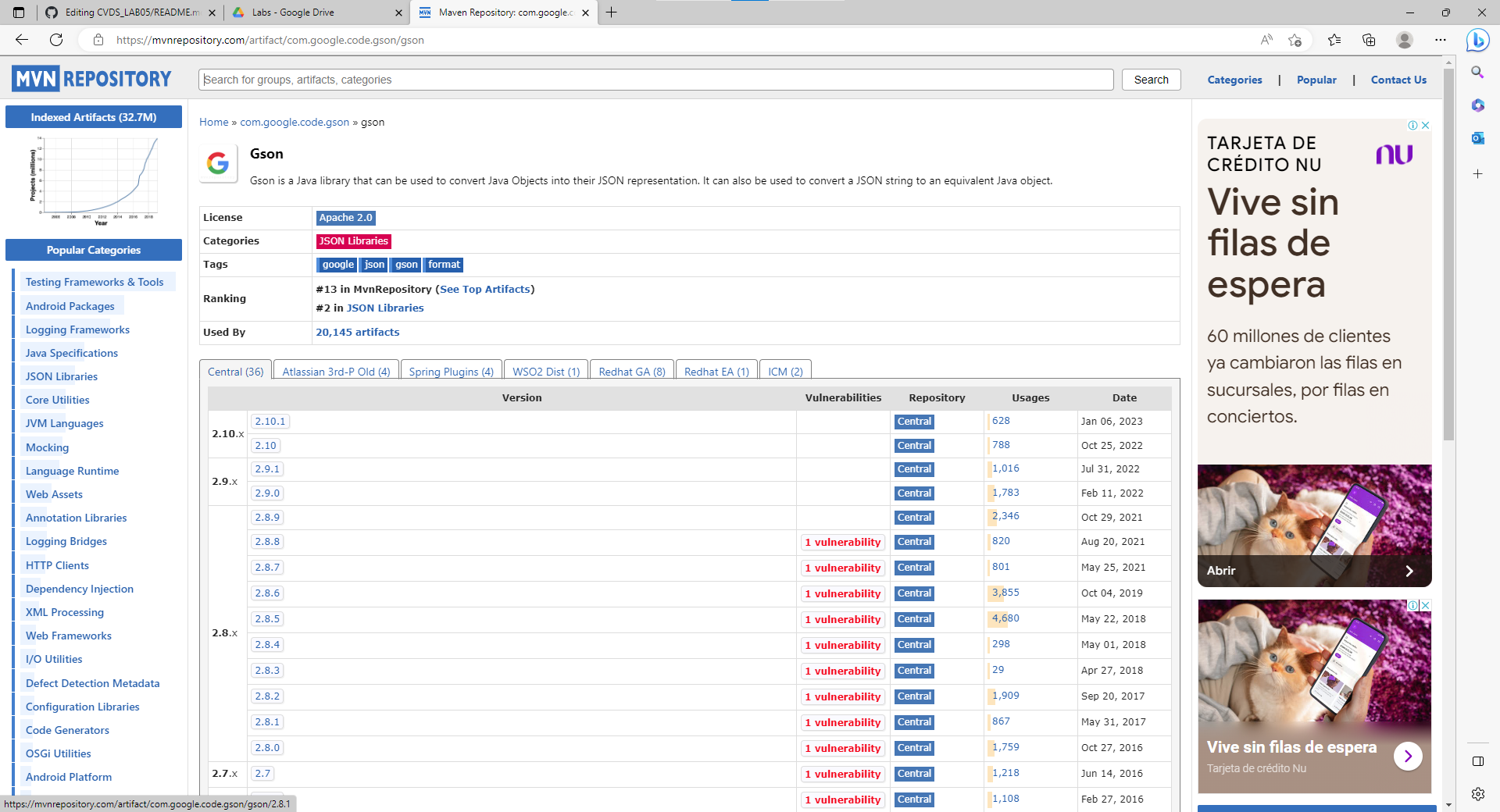Screen dimensions: 1500x812
Task: Click the MVN Repository logo
Action: 91,79
